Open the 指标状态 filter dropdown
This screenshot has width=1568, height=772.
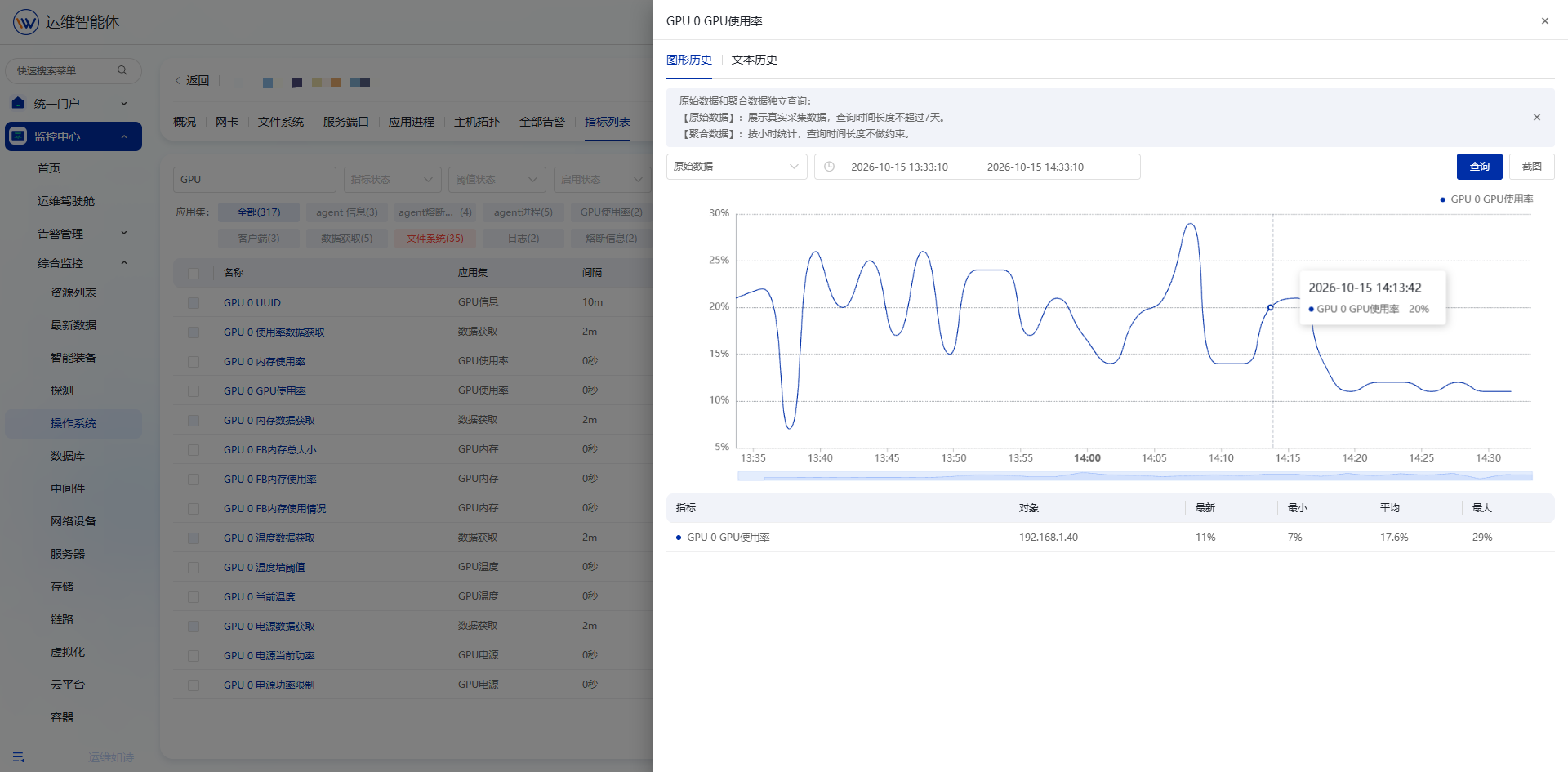coord(392,180)
